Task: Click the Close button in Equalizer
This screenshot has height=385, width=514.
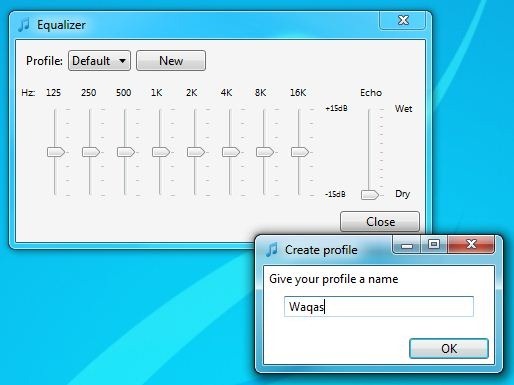Action: point(380,221)
